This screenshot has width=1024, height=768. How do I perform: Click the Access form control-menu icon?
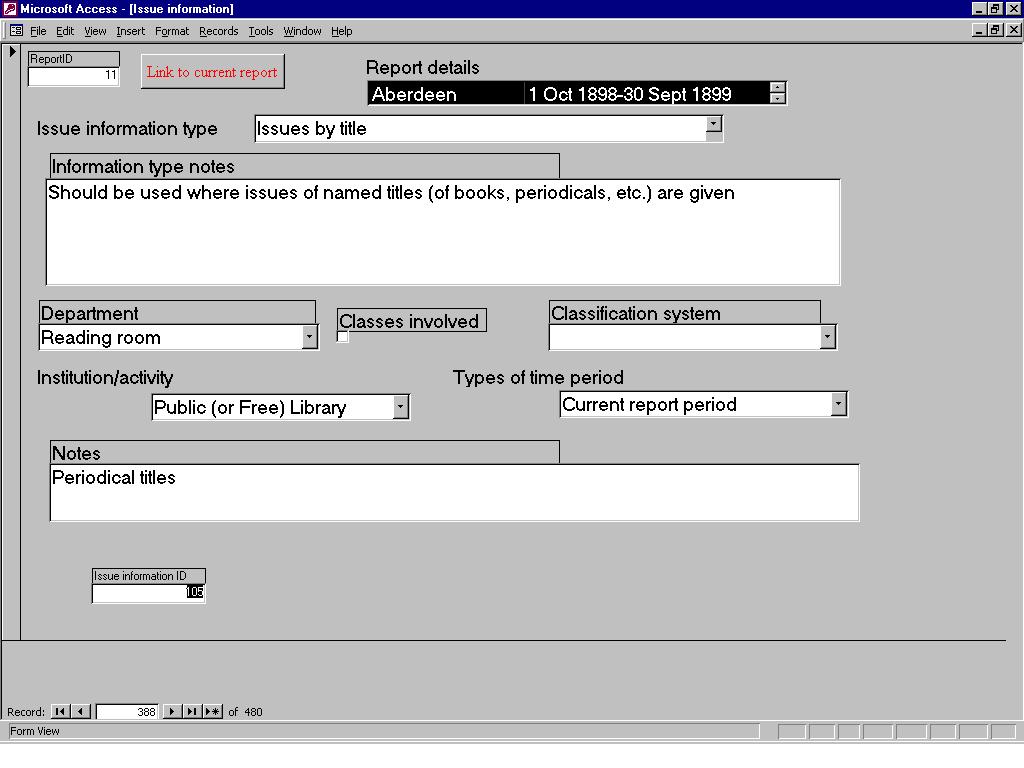16,31
